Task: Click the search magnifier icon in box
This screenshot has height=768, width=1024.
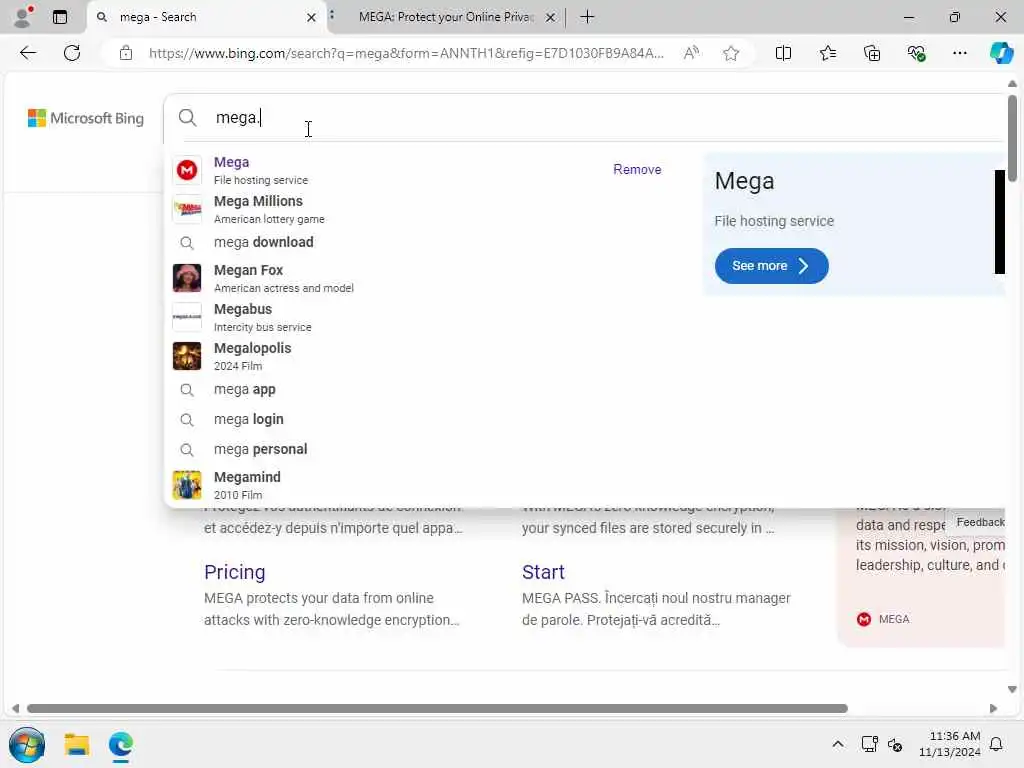Action: [187, 118]
